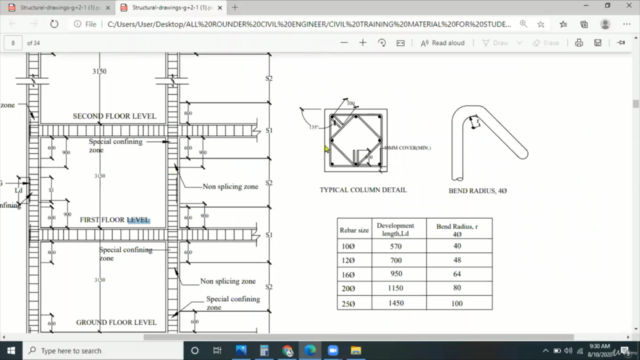Image resolution: width=640 pixels, height=360 pixels.
Task: Zoom in the PDF with plus button
Action: (362, 43)
